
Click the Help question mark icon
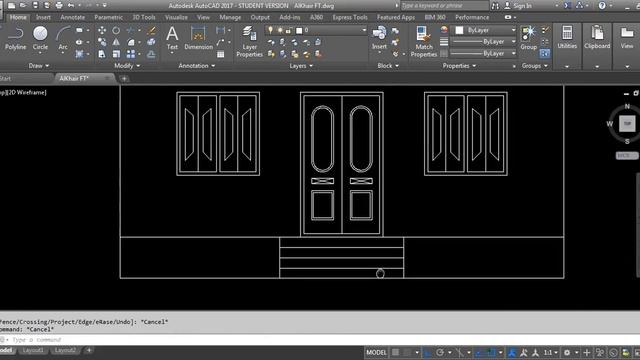[602, 6]
